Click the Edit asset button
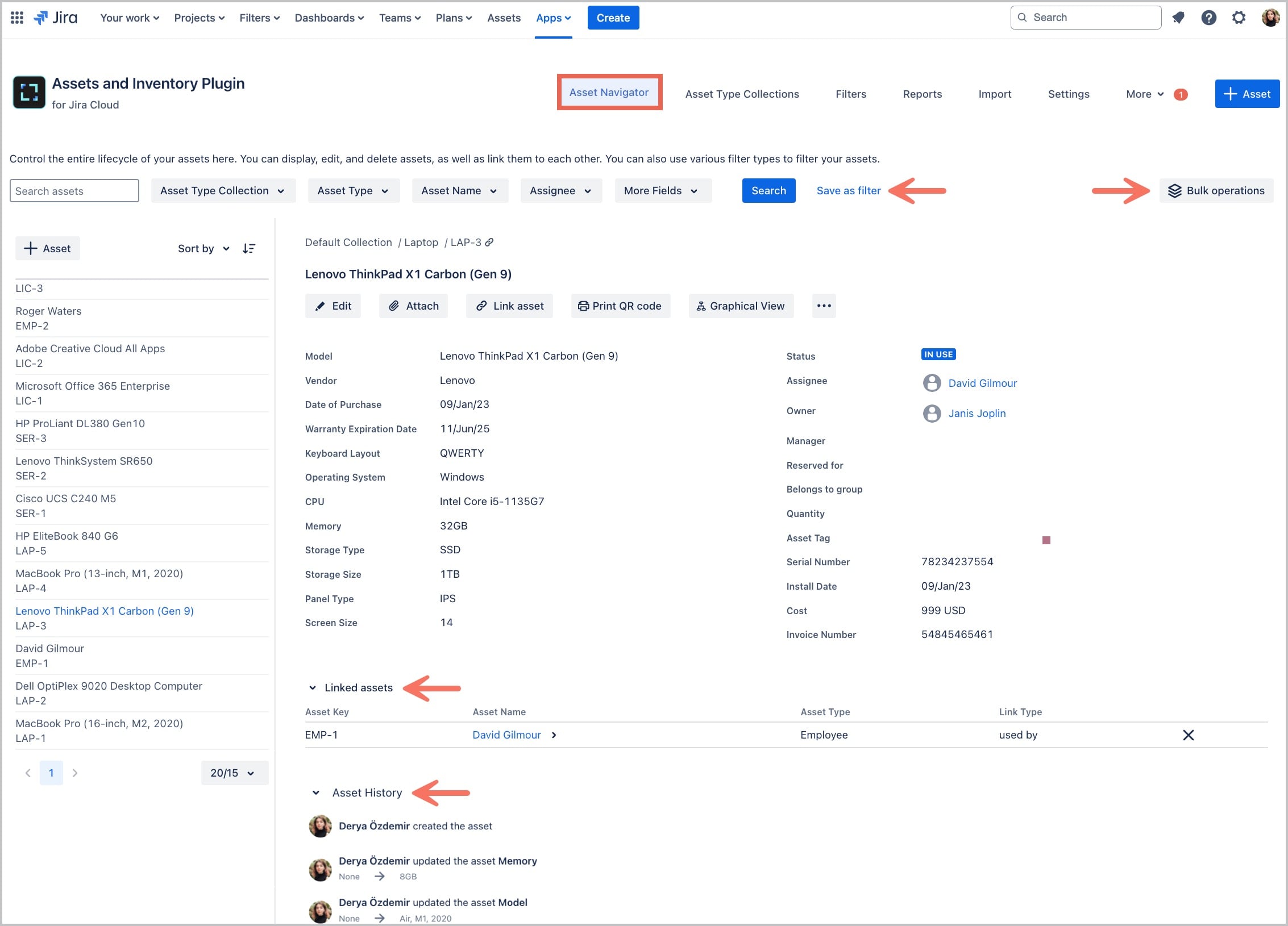Viewport: 1288px width, 926px height. point(333,306)
